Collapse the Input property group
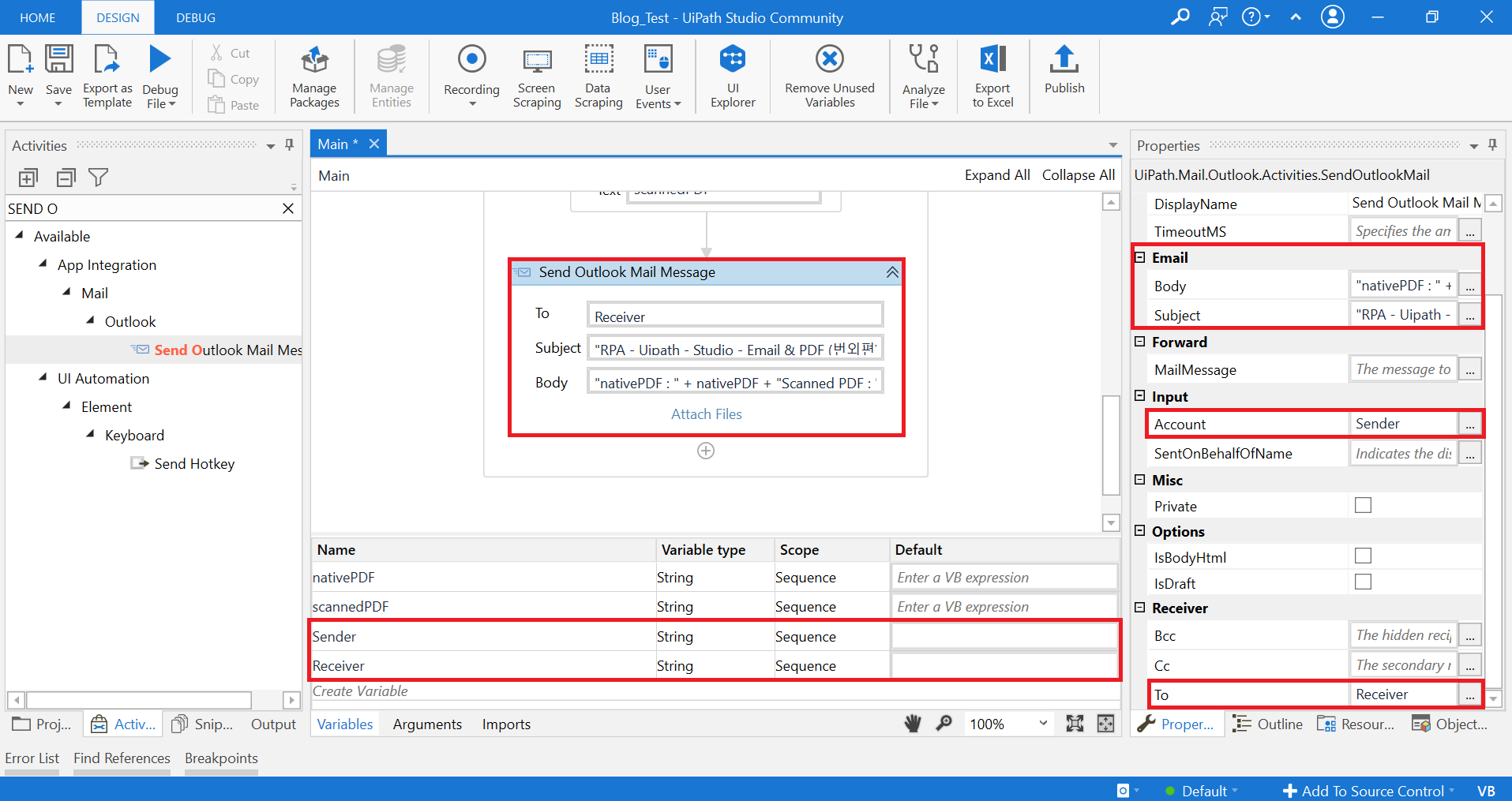Screen dimensions: 1512x801 1139,395
